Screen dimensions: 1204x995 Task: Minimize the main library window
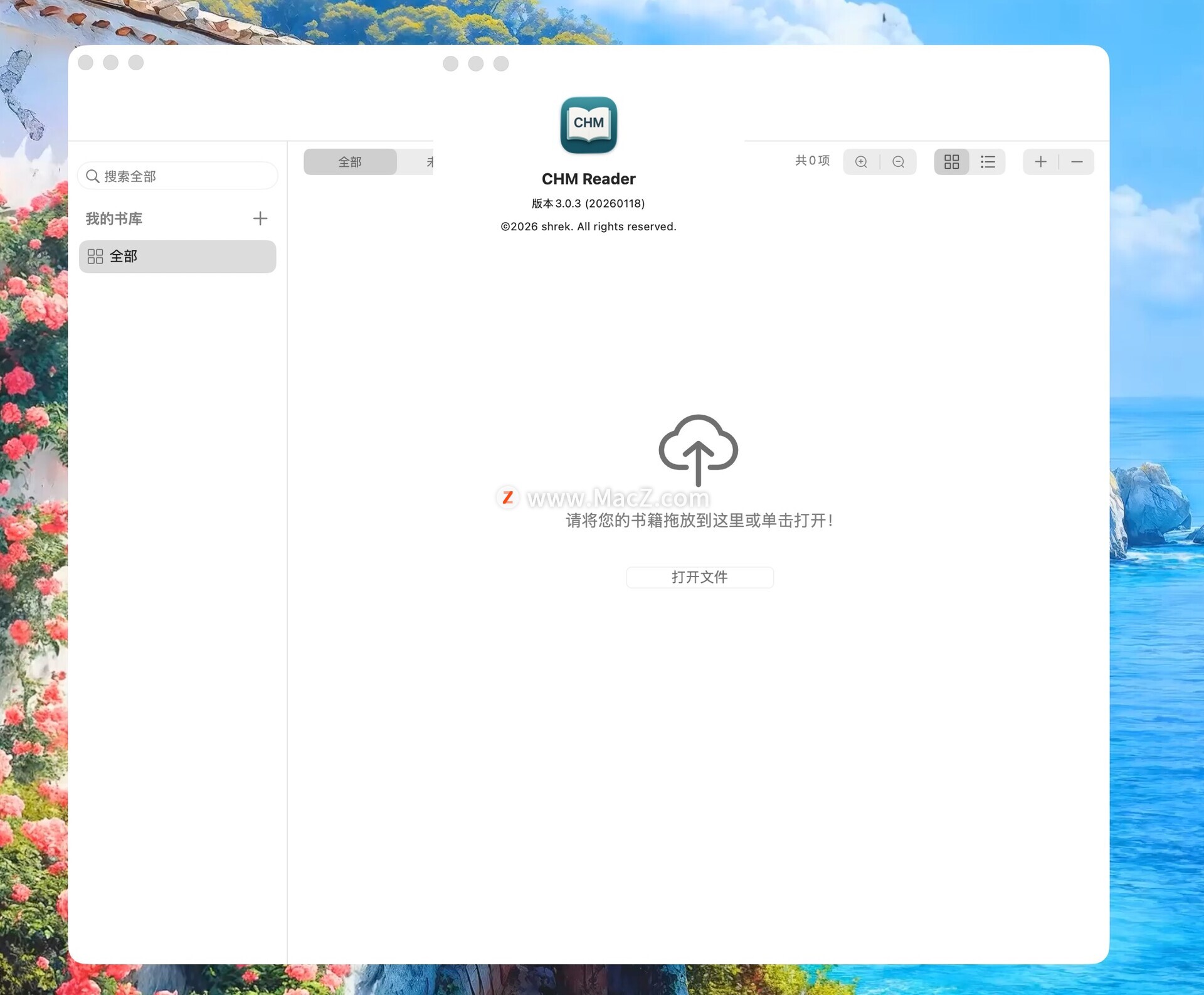coord(111,63)
